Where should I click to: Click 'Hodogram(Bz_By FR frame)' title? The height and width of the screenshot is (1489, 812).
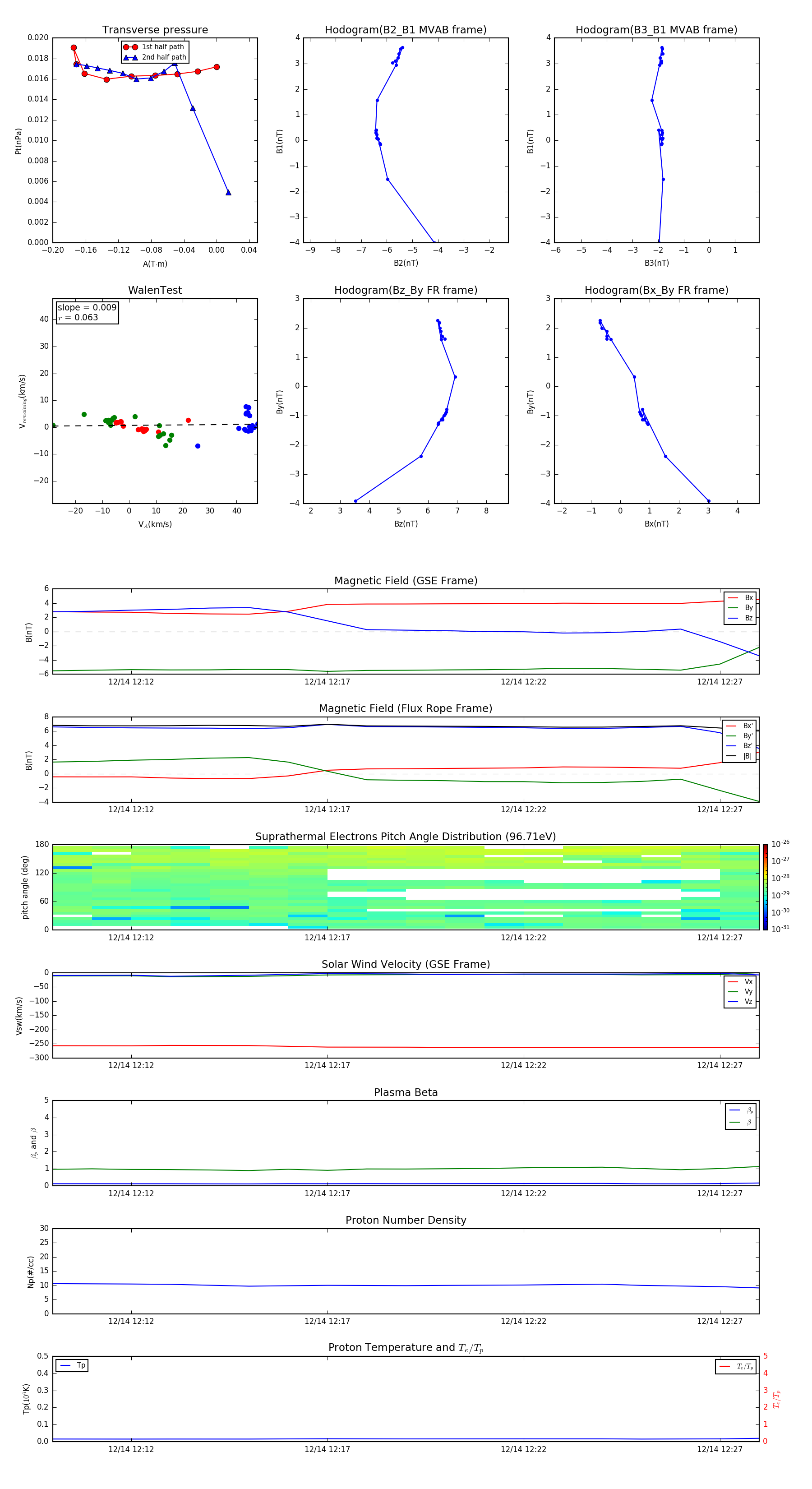click(x=406, y=290)
